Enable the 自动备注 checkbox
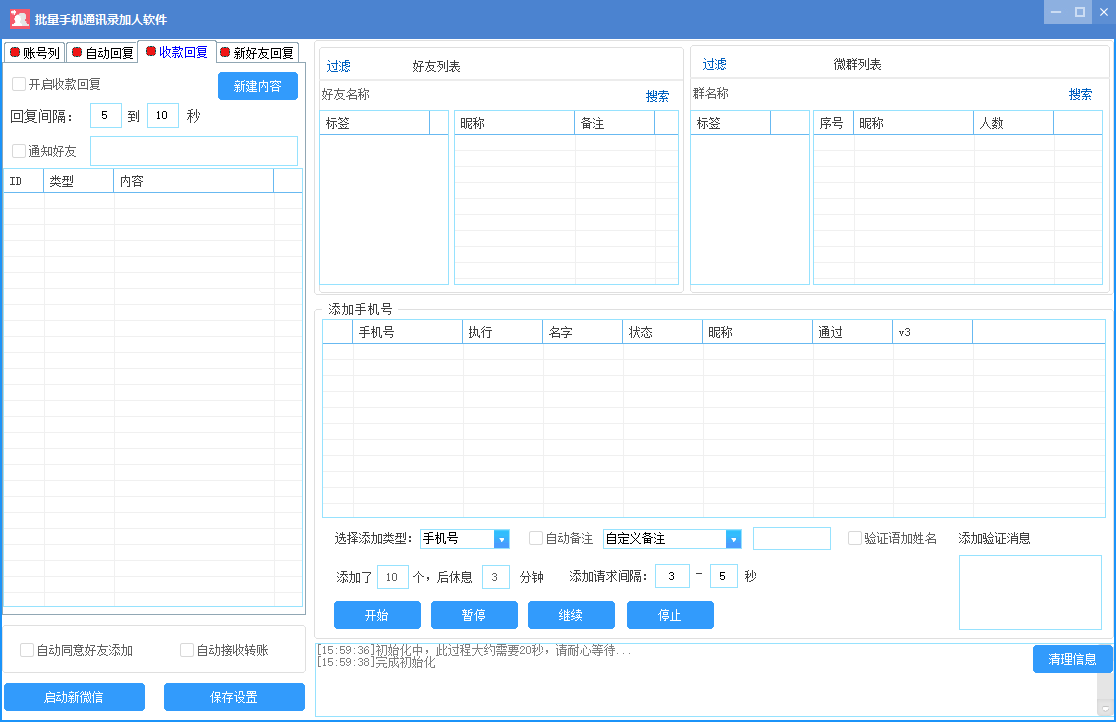The image size is (1116, 722). [x=536, y=538]
